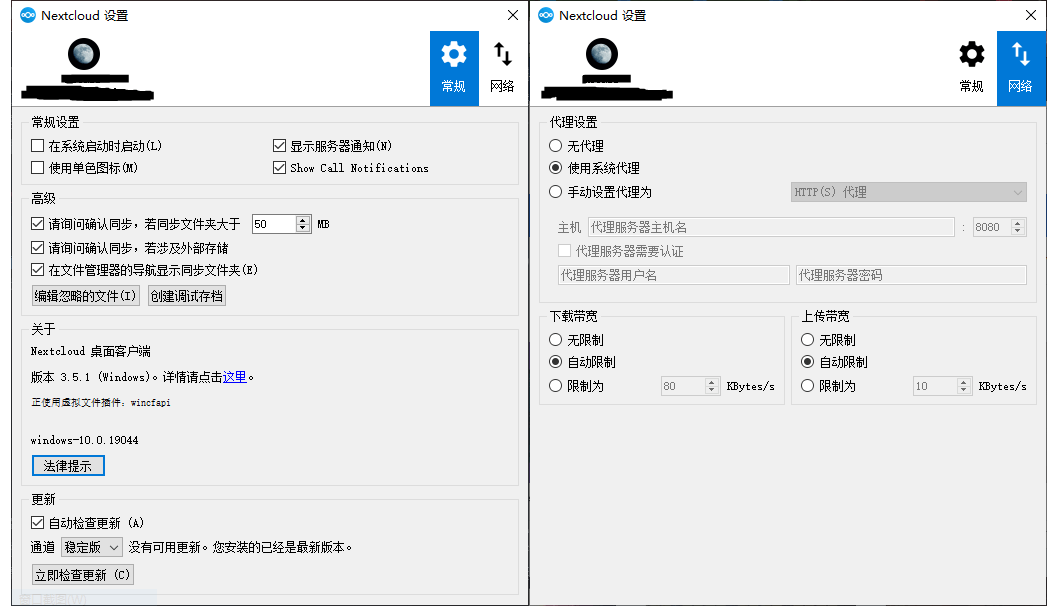Select 无代理 radio option
The height and width of the screenshot is (606, 1058).
point(555,146)
